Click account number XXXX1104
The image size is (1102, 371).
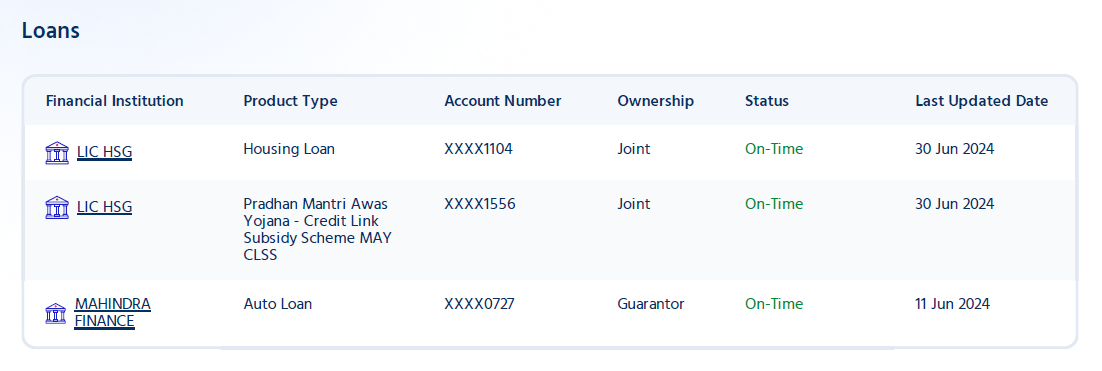point(478,149)
